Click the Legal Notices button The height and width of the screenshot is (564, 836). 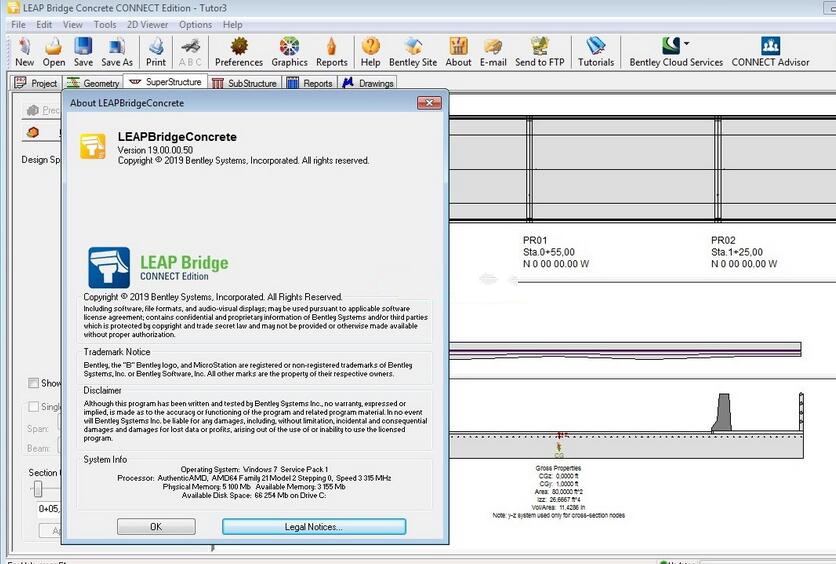pos(314,527)
